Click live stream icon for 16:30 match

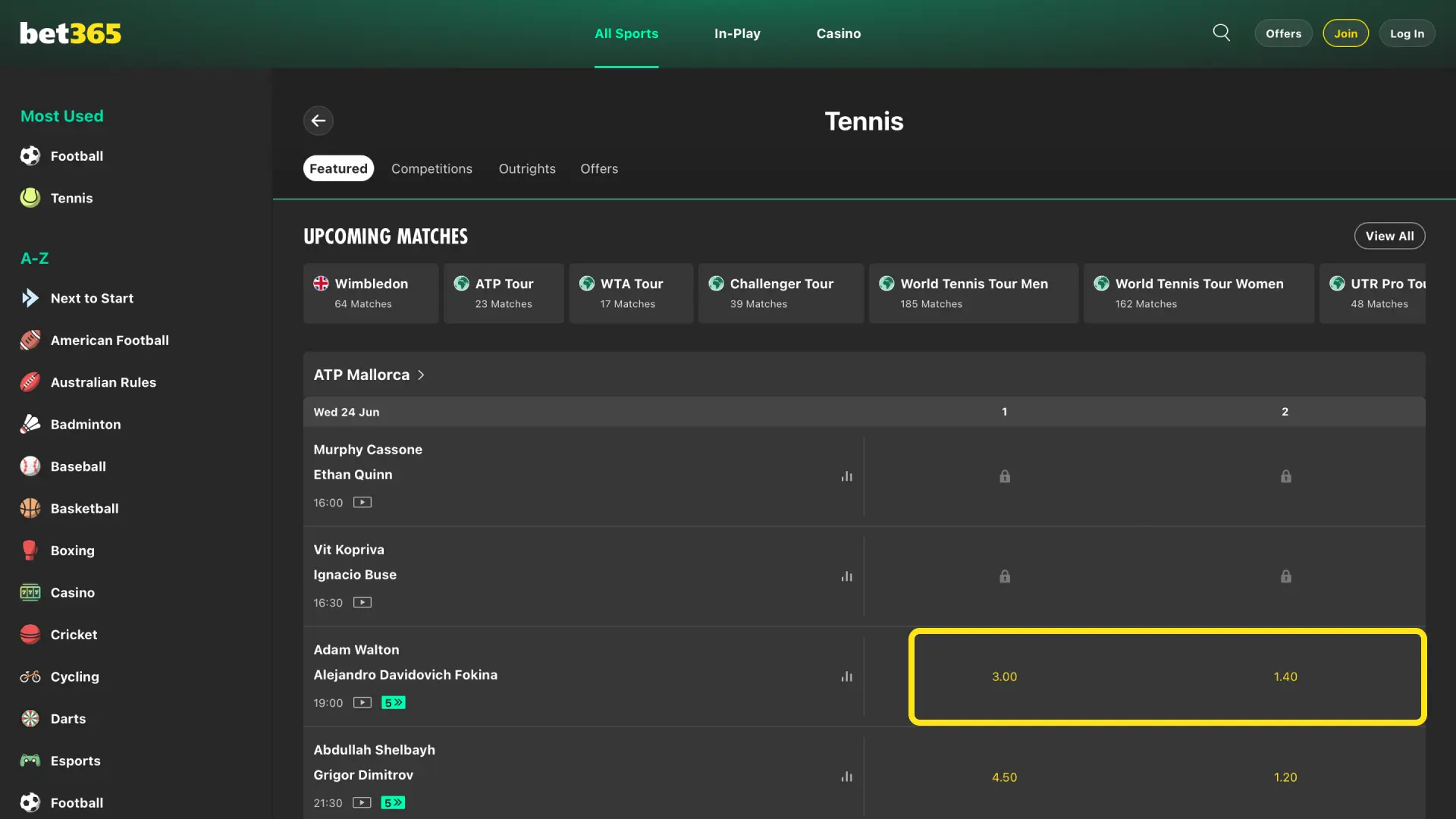[x=362, y=602]
